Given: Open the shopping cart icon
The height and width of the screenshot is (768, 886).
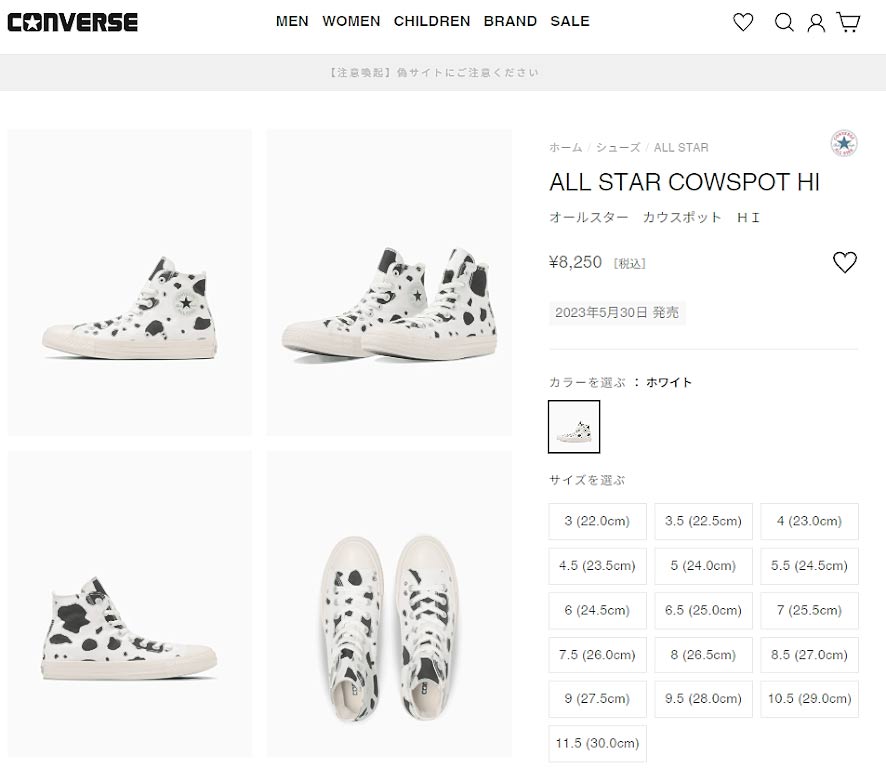Looking at the screenshot, I should click(849, 22).
